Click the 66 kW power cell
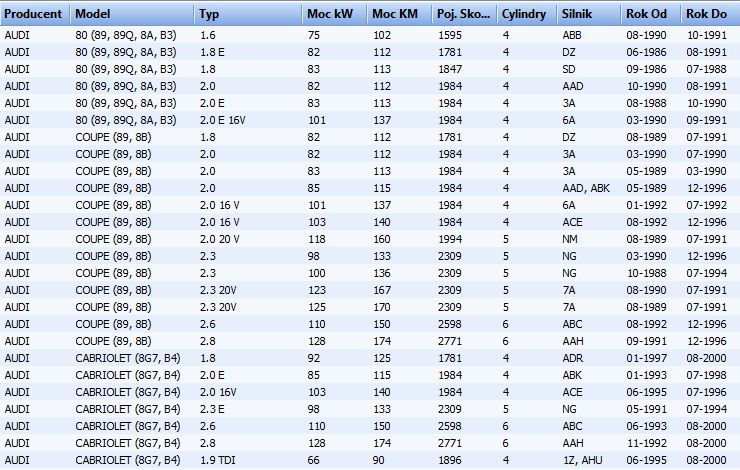Image resolution: width=740 pixels, height=470 pixels. (314, 460)
